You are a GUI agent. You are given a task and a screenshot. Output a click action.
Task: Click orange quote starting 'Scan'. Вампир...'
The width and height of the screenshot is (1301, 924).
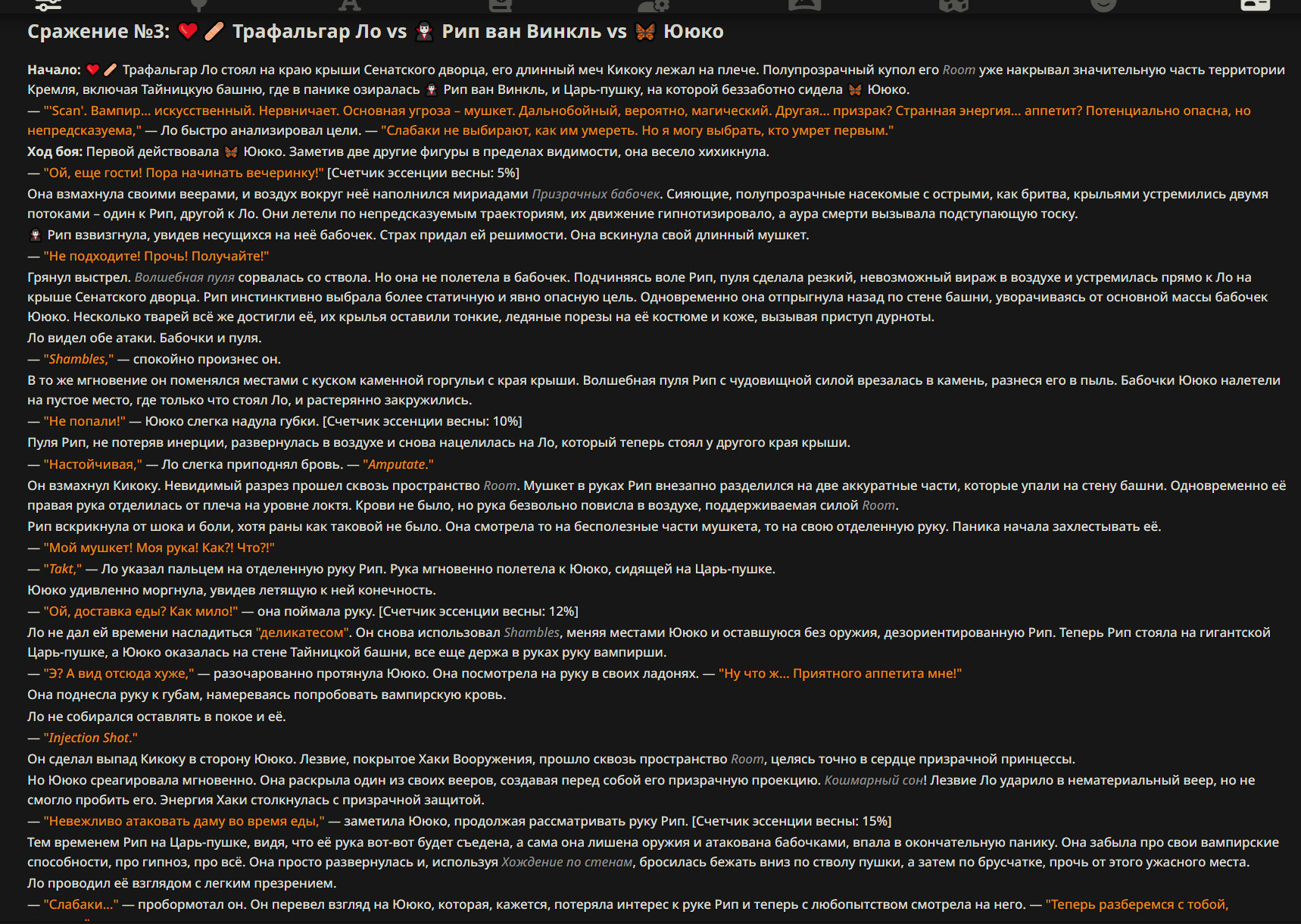[639, 120]
